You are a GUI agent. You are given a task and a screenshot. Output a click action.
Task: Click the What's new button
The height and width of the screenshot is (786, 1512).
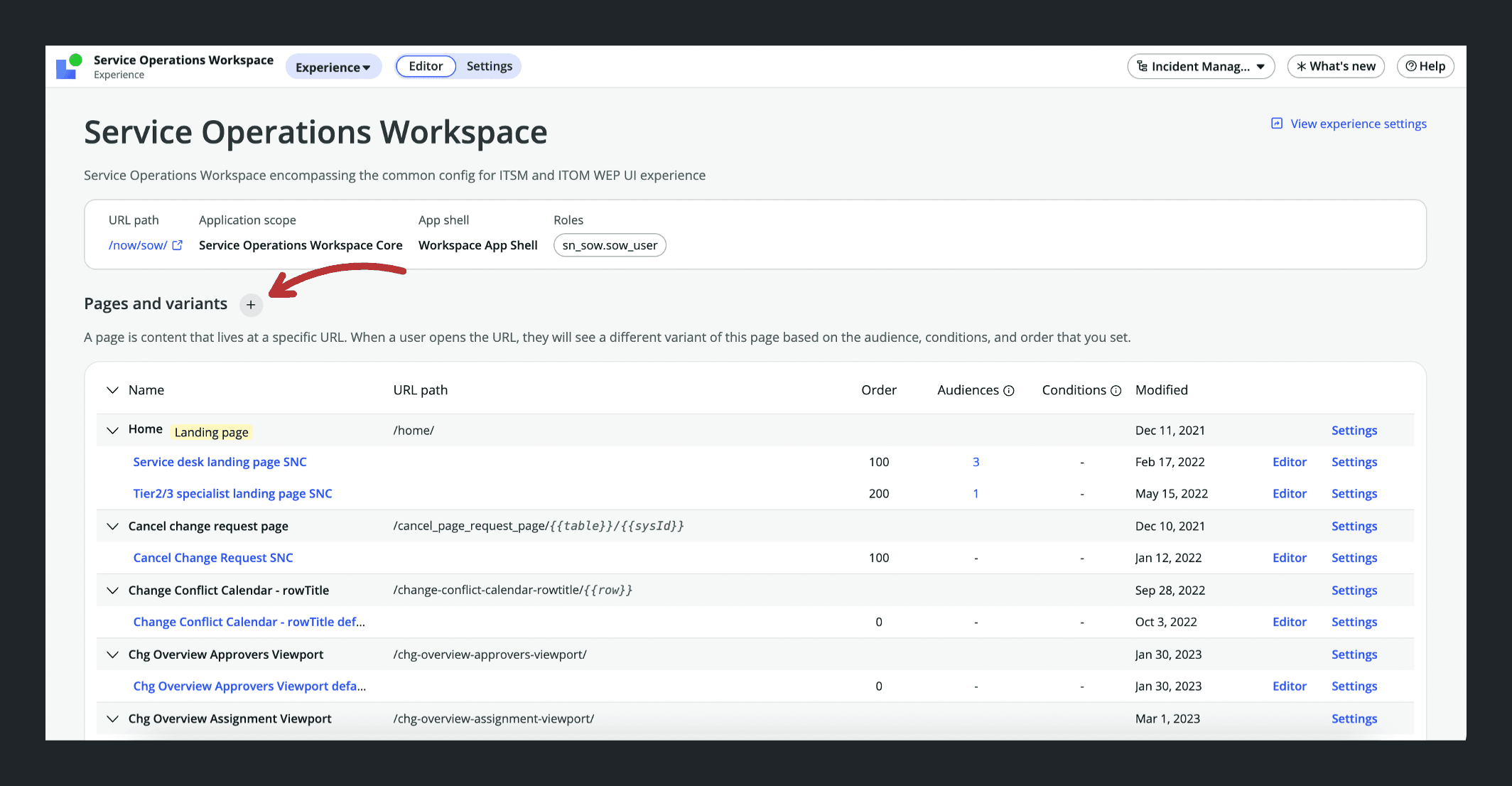click(1336, 67)
